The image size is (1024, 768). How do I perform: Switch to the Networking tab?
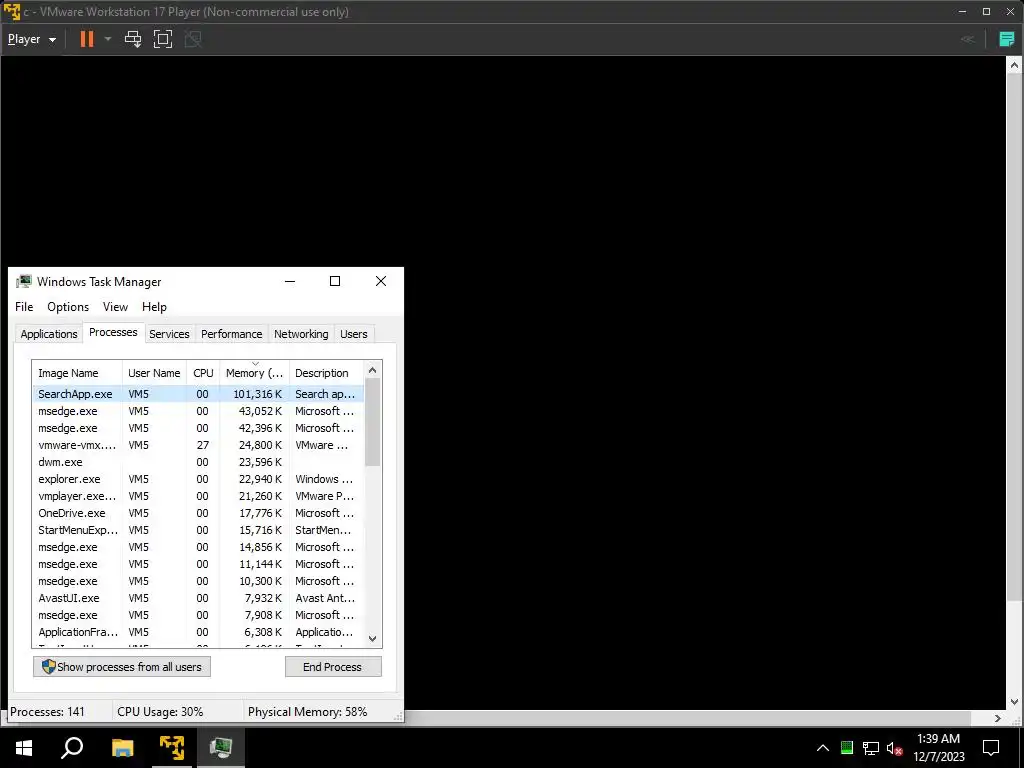click(301, 334)
